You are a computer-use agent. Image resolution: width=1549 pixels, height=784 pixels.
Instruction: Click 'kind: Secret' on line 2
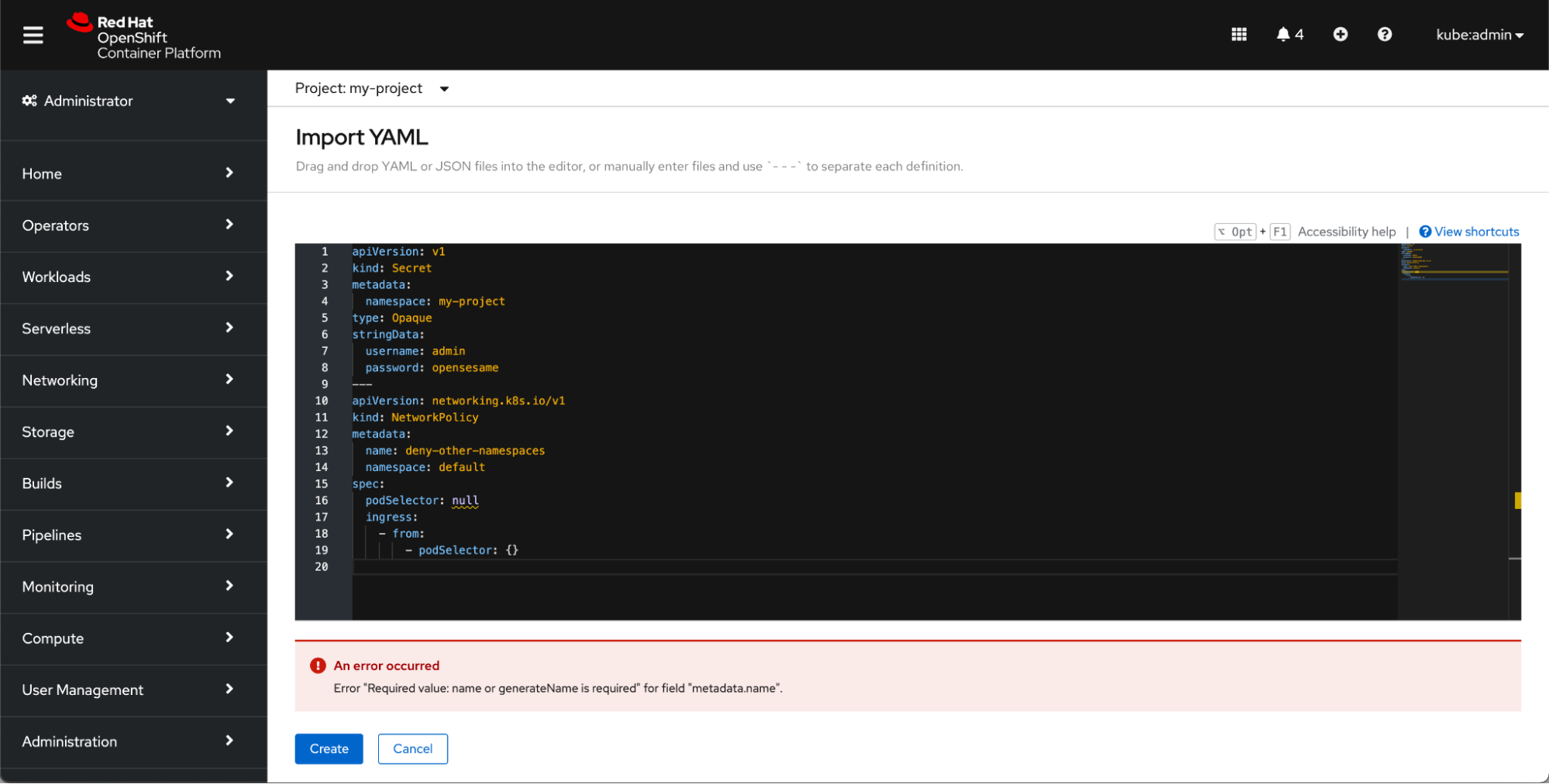[x=392, y=268]
